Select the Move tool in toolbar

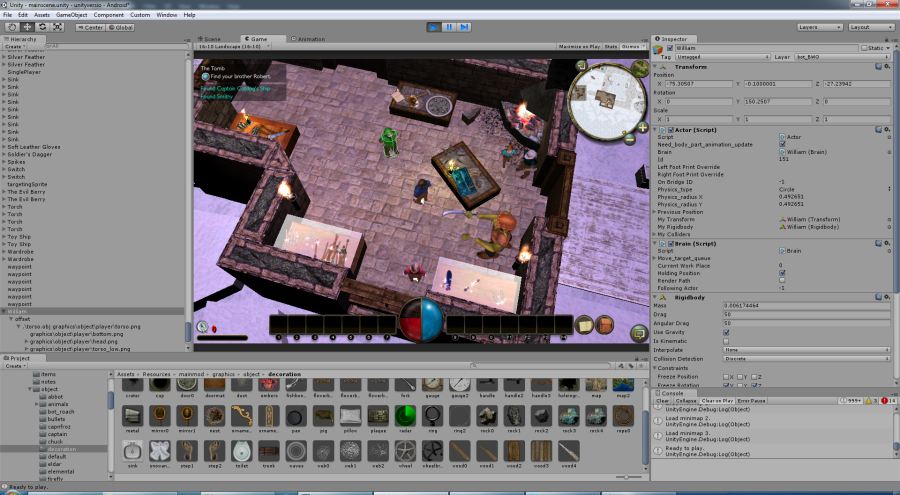point(26,27)
